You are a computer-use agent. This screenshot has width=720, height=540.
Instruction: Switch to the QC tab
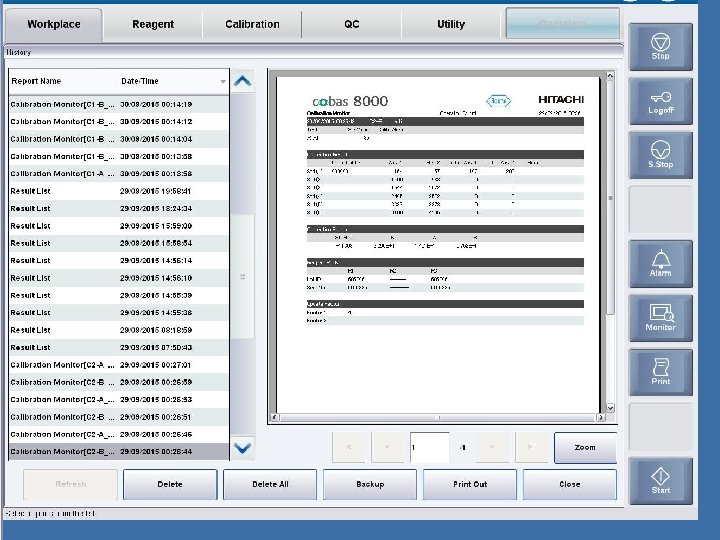[x=352, y=24]
